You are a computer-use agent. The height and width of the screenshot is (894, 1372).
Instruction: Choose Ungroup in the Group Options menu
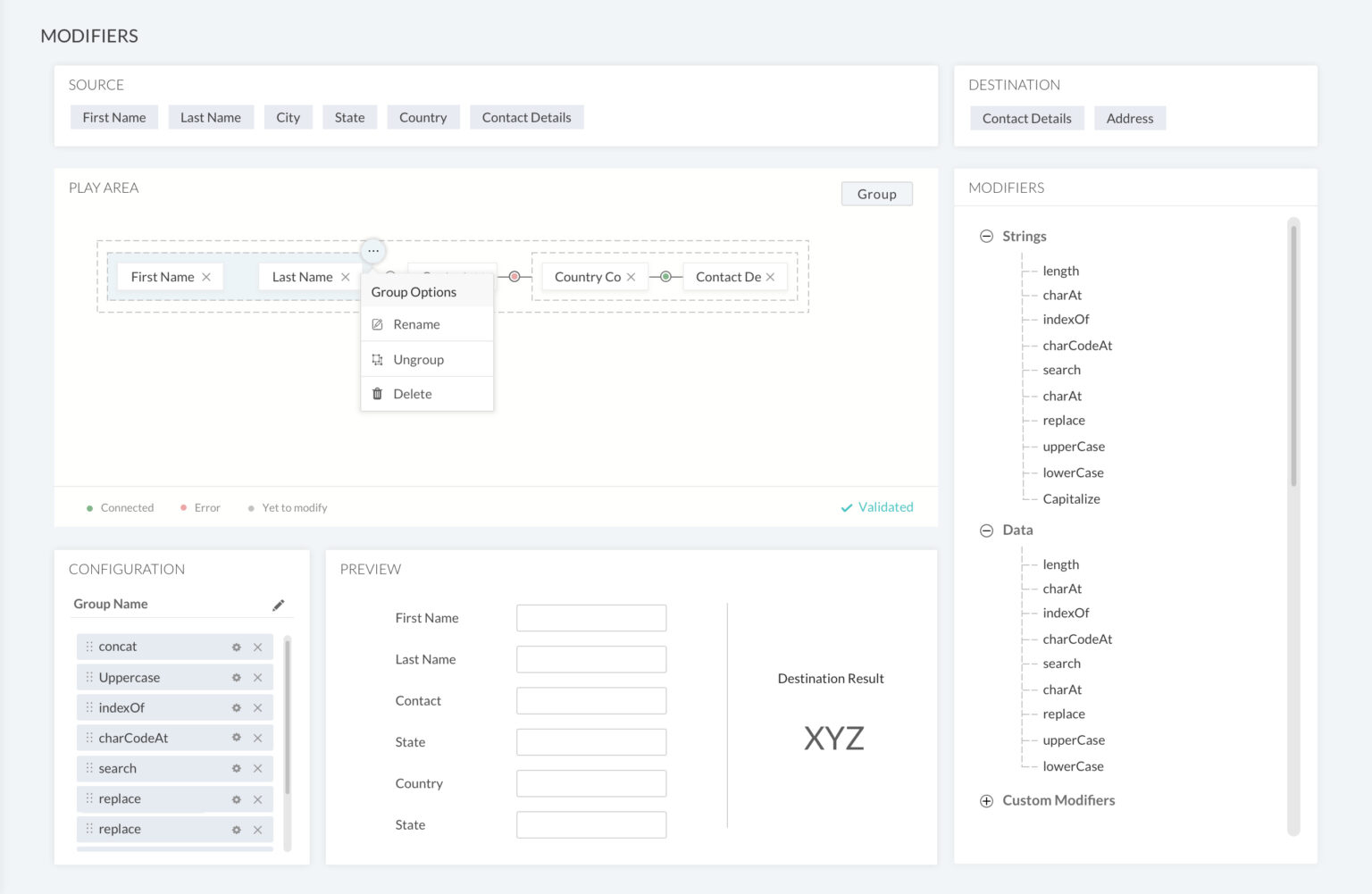(x=418, y=360)
